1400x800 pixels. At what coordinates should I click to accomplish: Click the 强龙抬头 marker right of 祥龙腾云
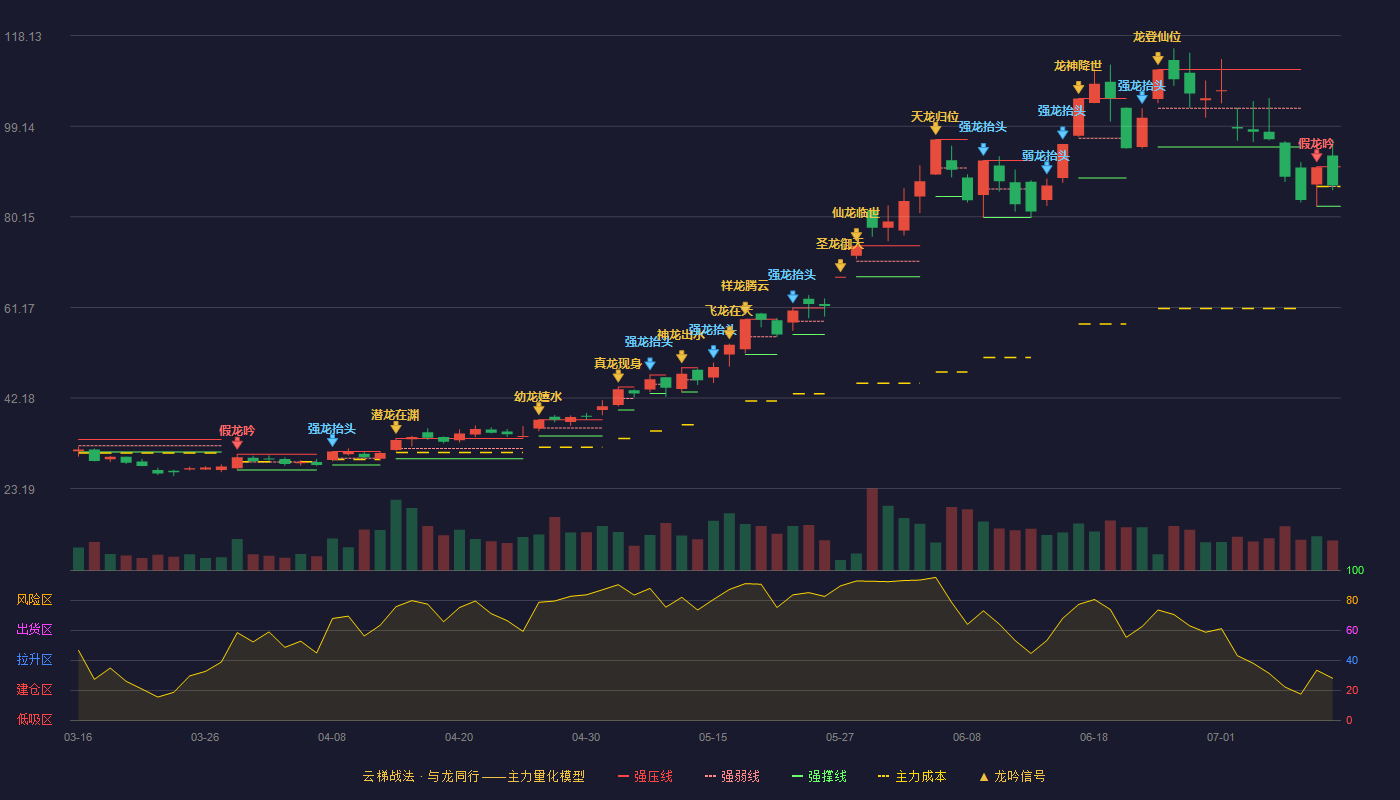pyautogui.click(x=793, y=297)
